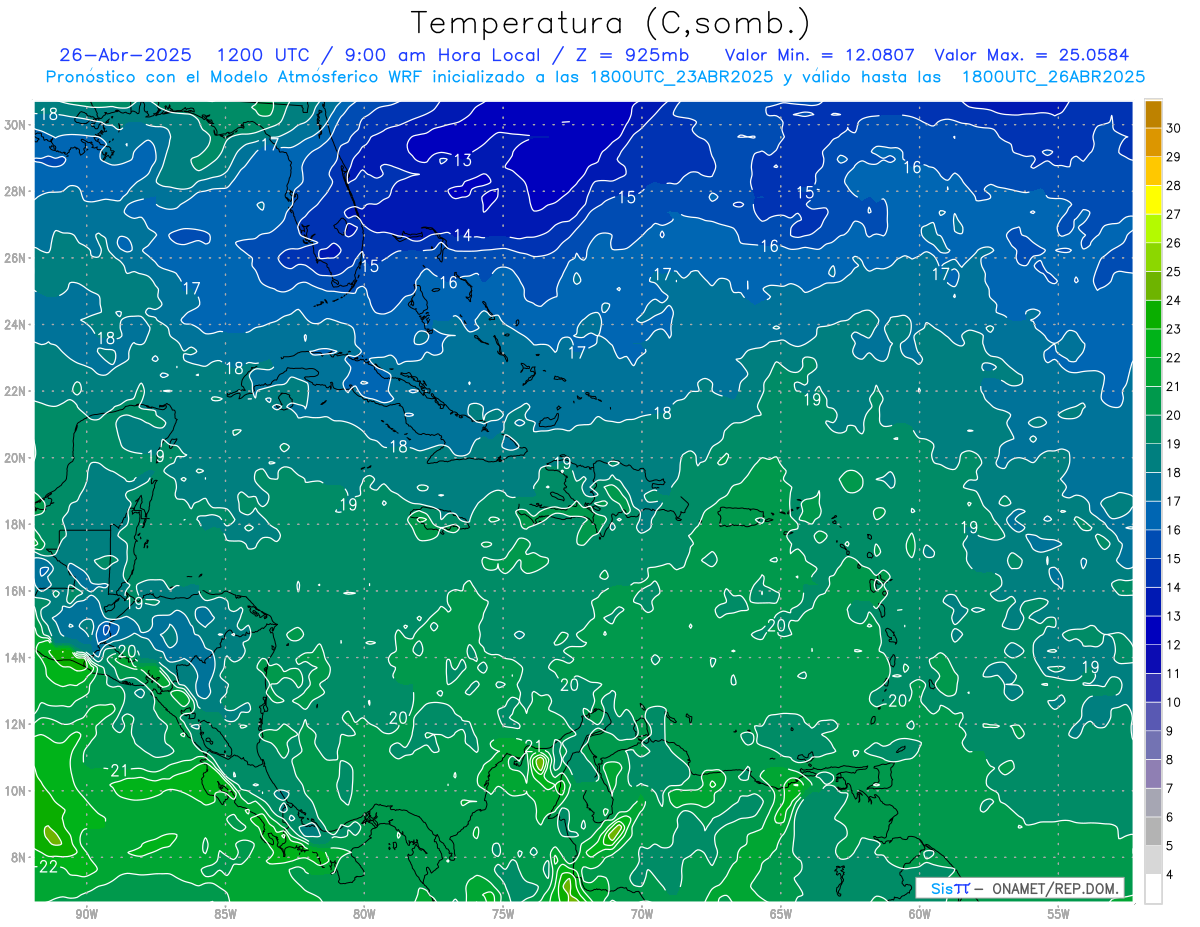Click the orange-brown top swatch of the color scale
This screenshot has width=1200, height=927.
1153,113
